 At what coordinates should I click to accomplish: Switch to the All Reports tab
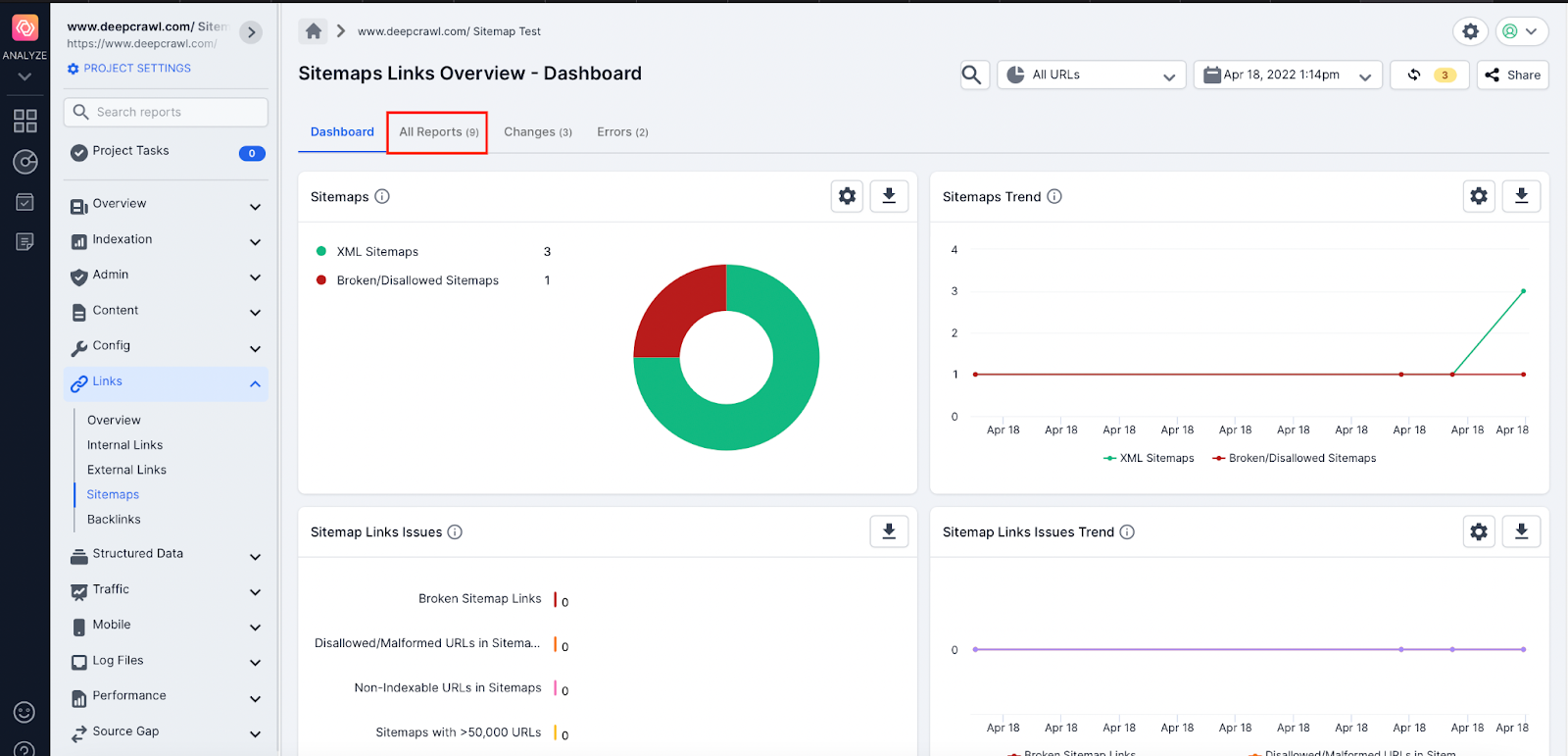[438, 132]
